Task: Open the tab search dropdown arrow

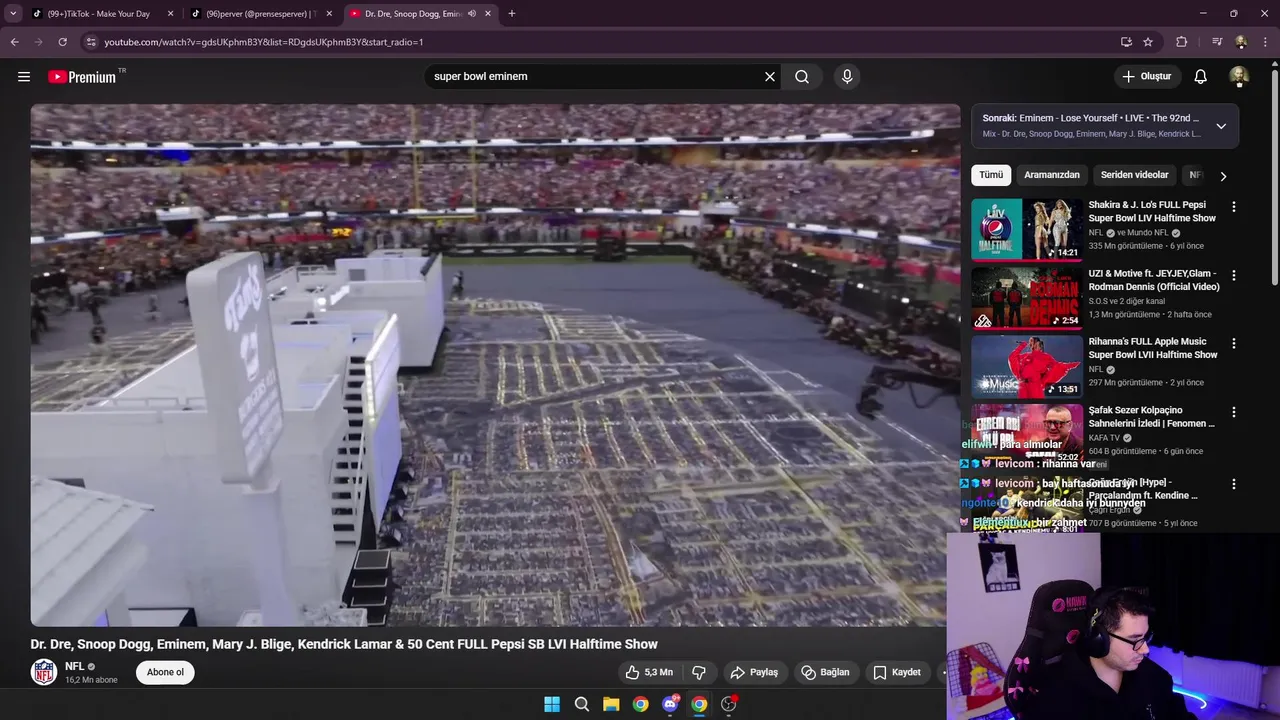Action: point(13,14)
